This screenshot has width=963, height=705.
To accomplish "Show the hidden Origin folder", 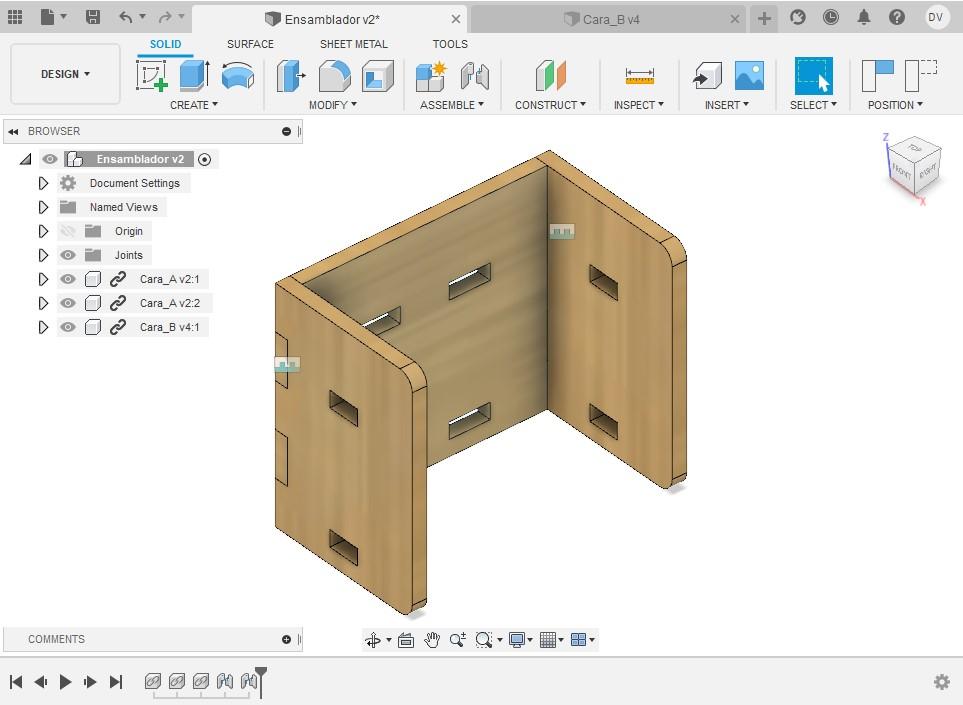I will (68, 231).
